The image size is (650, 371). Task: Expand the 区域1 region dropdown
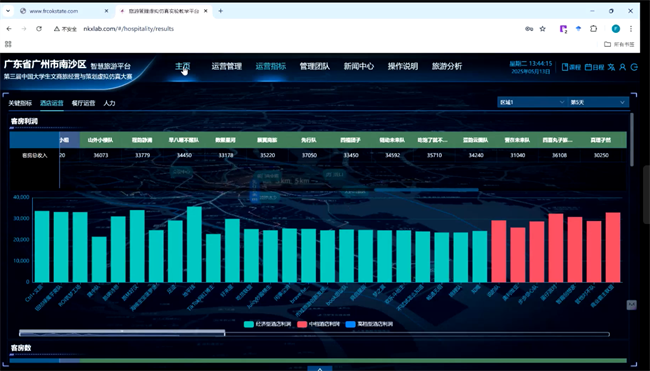532,102
